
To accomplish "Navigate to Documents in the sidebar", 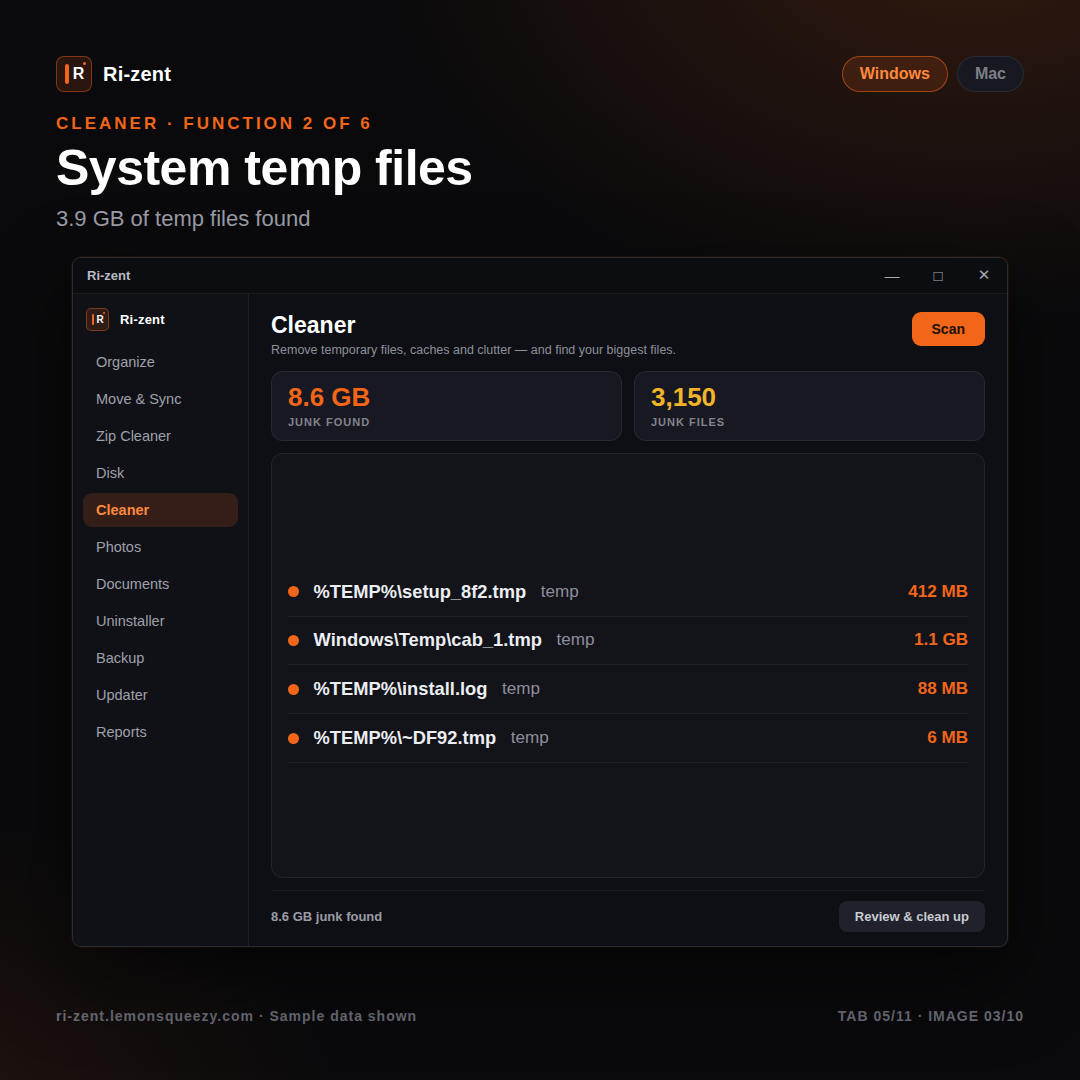I will tap(160, 584).
